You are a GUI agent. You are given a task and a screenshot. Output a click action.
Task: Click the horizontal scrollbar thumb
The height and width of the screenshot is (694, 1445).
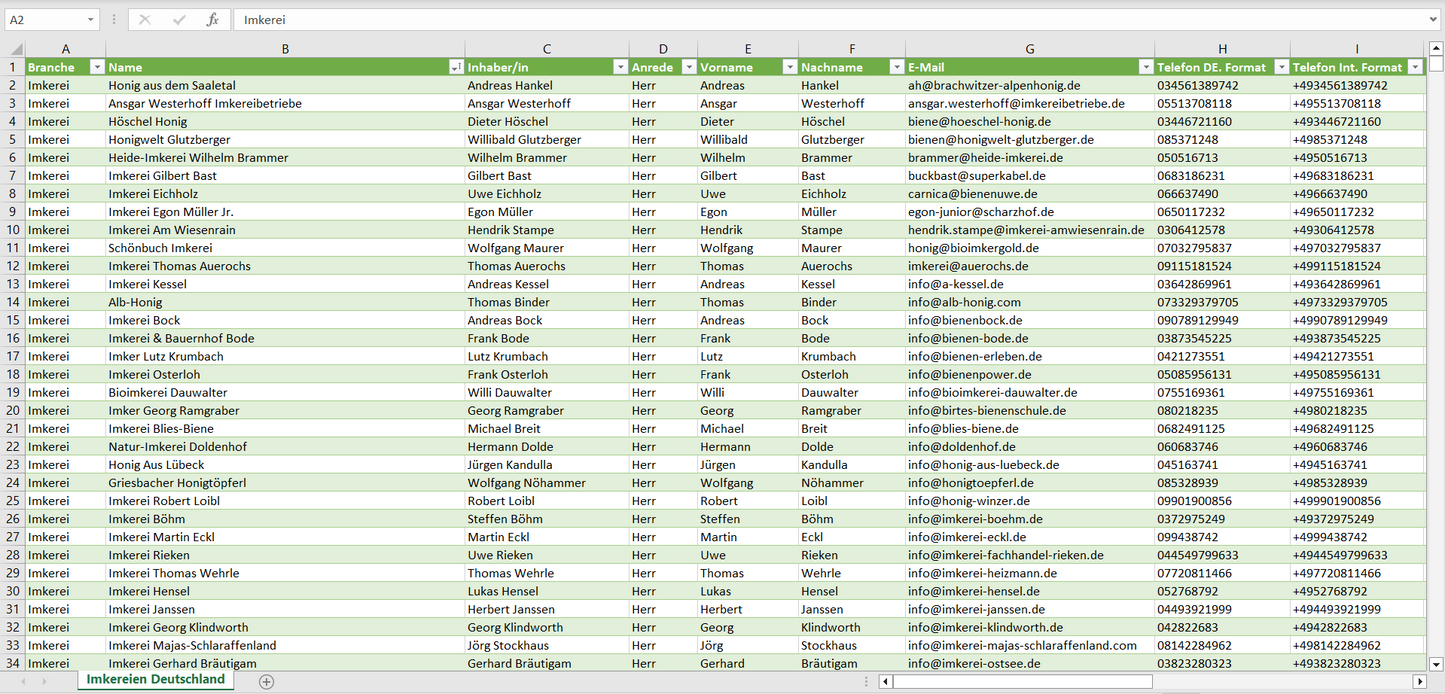(x=1020, y=681)
